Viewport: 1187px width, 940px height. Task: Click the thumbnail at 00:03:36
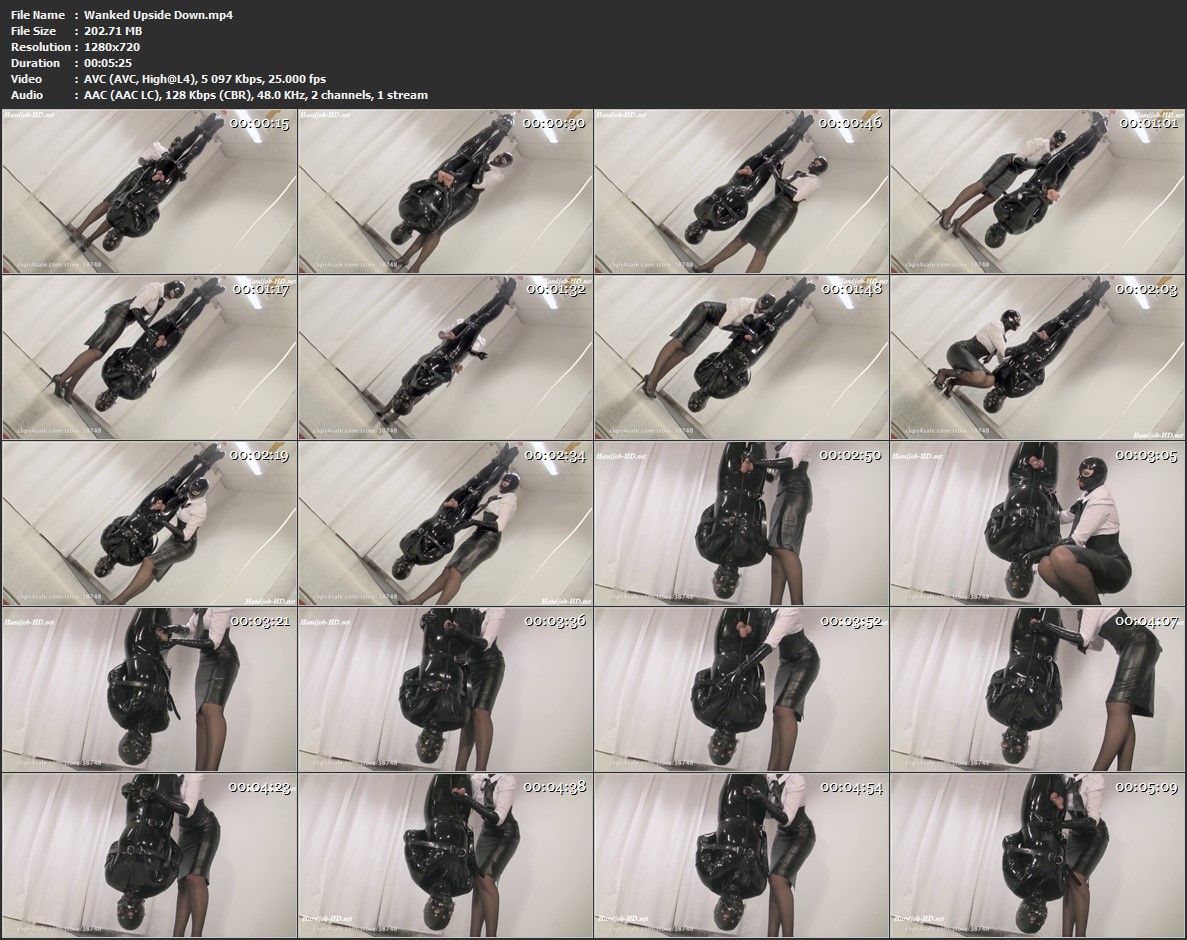(x=446, y=688)
